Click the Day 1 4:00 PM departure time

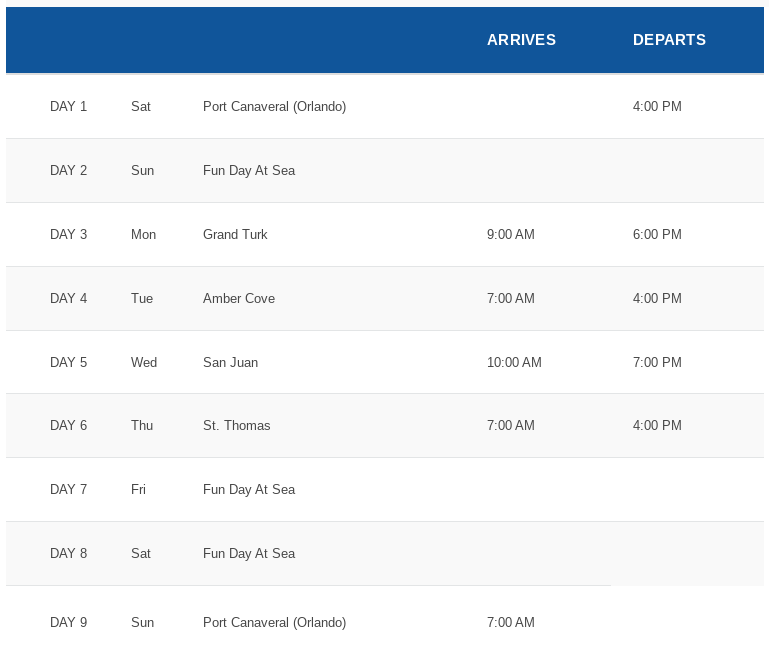click(x=657, y=107)
